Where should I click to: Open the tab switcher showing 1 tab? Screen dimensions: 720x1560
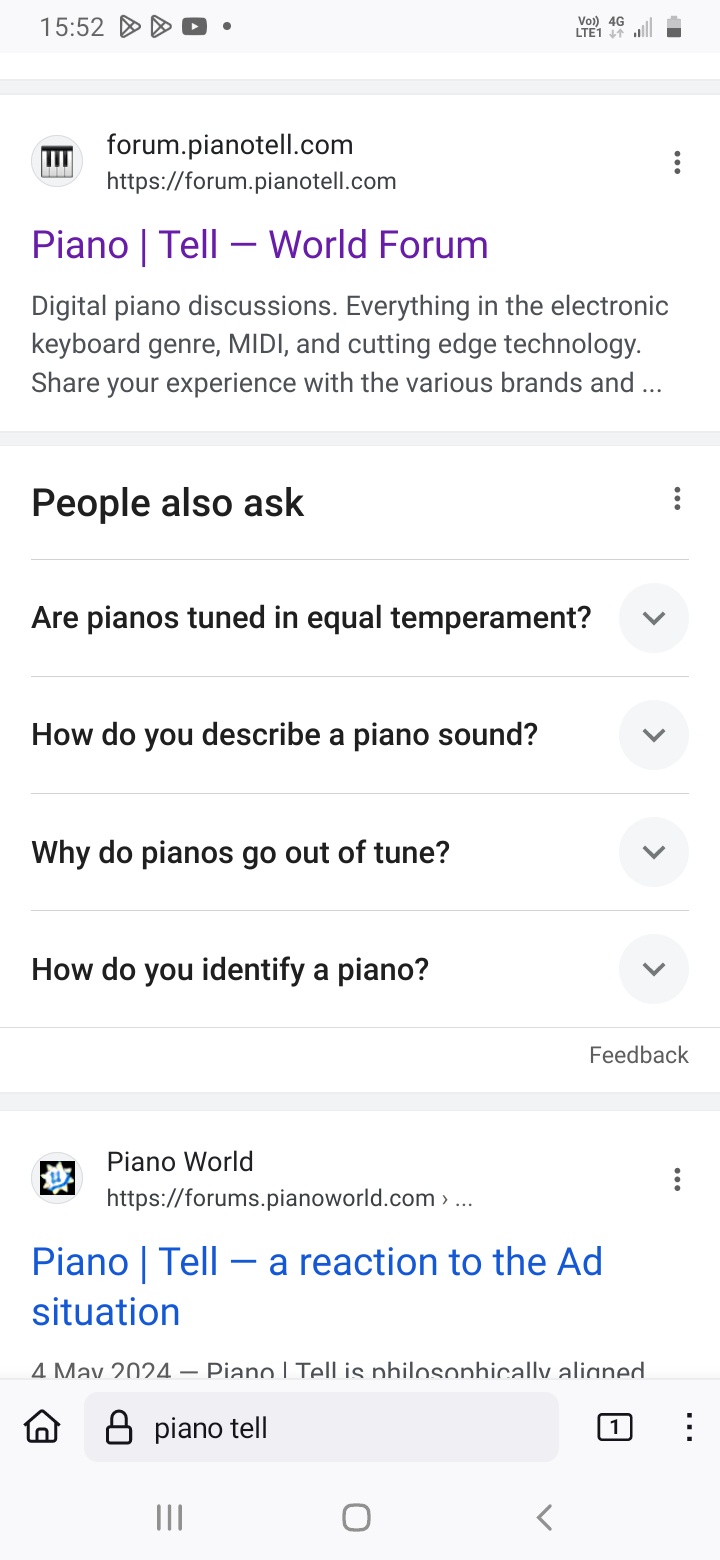614,1428
